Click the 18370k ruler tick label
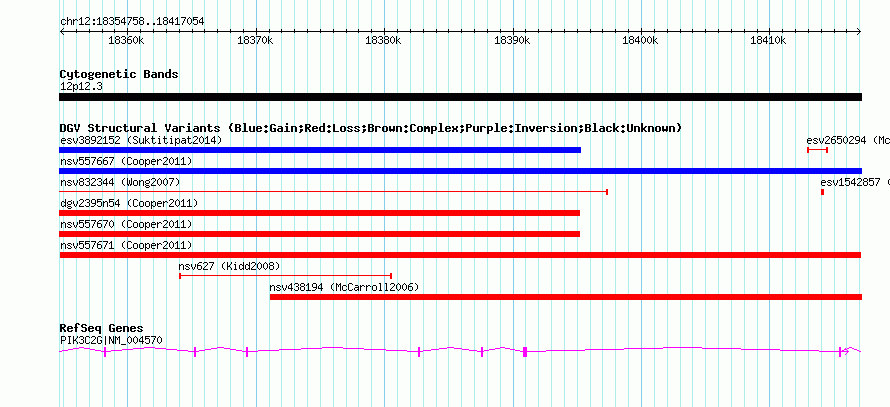Screen dimensions: 890x407 coord(255,40)
